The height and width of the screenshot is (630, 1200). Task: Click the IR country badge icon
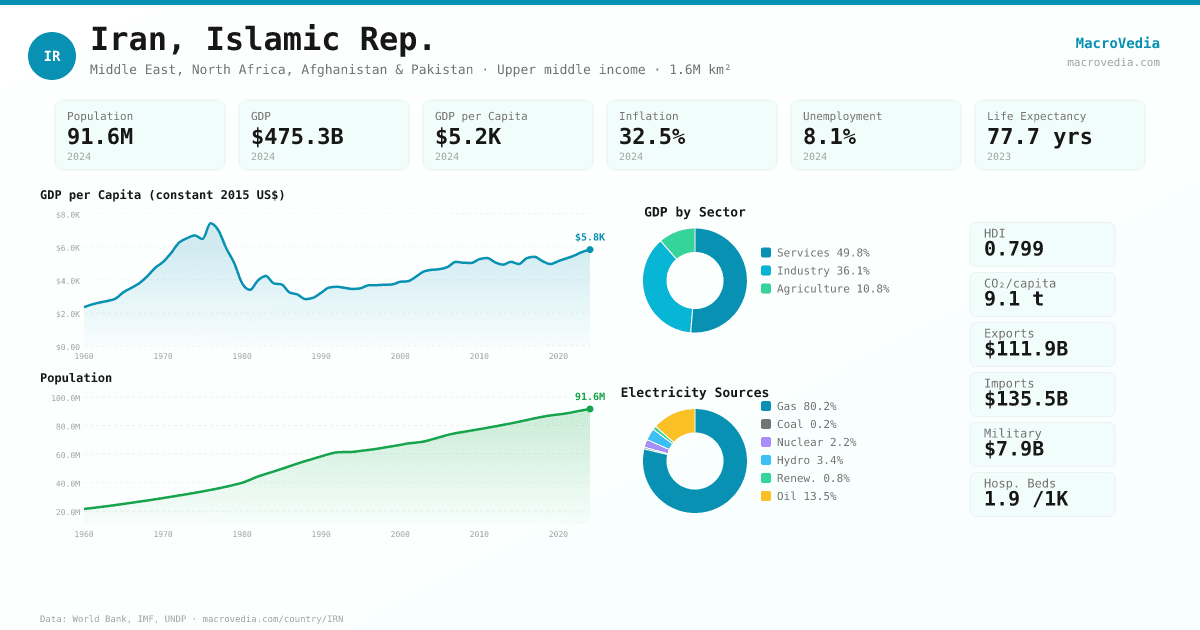(52, 56)
